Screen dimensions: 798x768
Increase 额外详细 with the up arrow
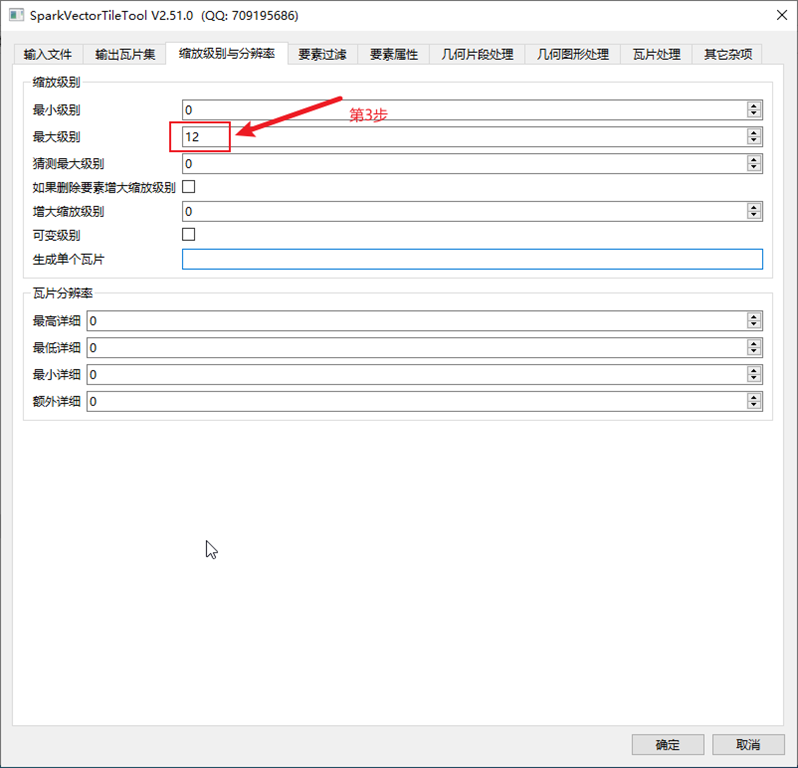pos(754,397)
